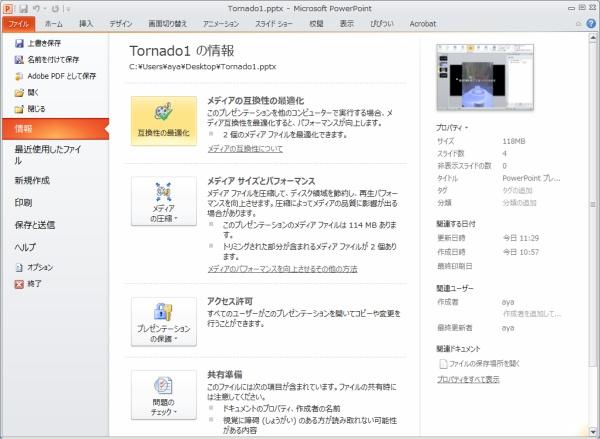Viewport: 600px width, 439px height.
Task: Open the スライド ショー ribbon tab
Action: pyautogui.click(x=274, y=24)
